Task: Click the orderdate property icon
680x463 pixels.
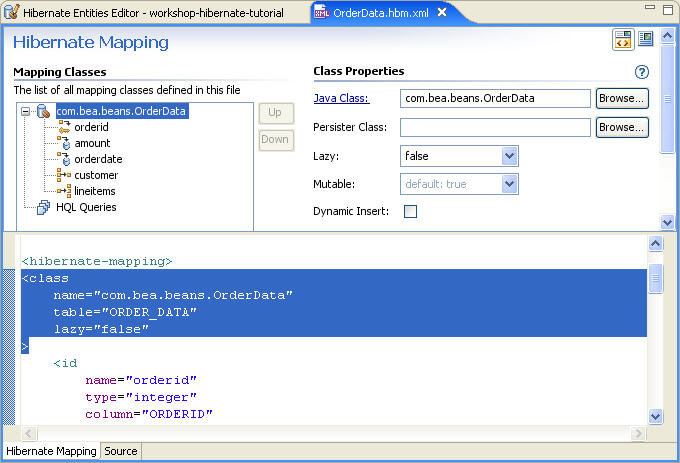Action: [64, 159]
